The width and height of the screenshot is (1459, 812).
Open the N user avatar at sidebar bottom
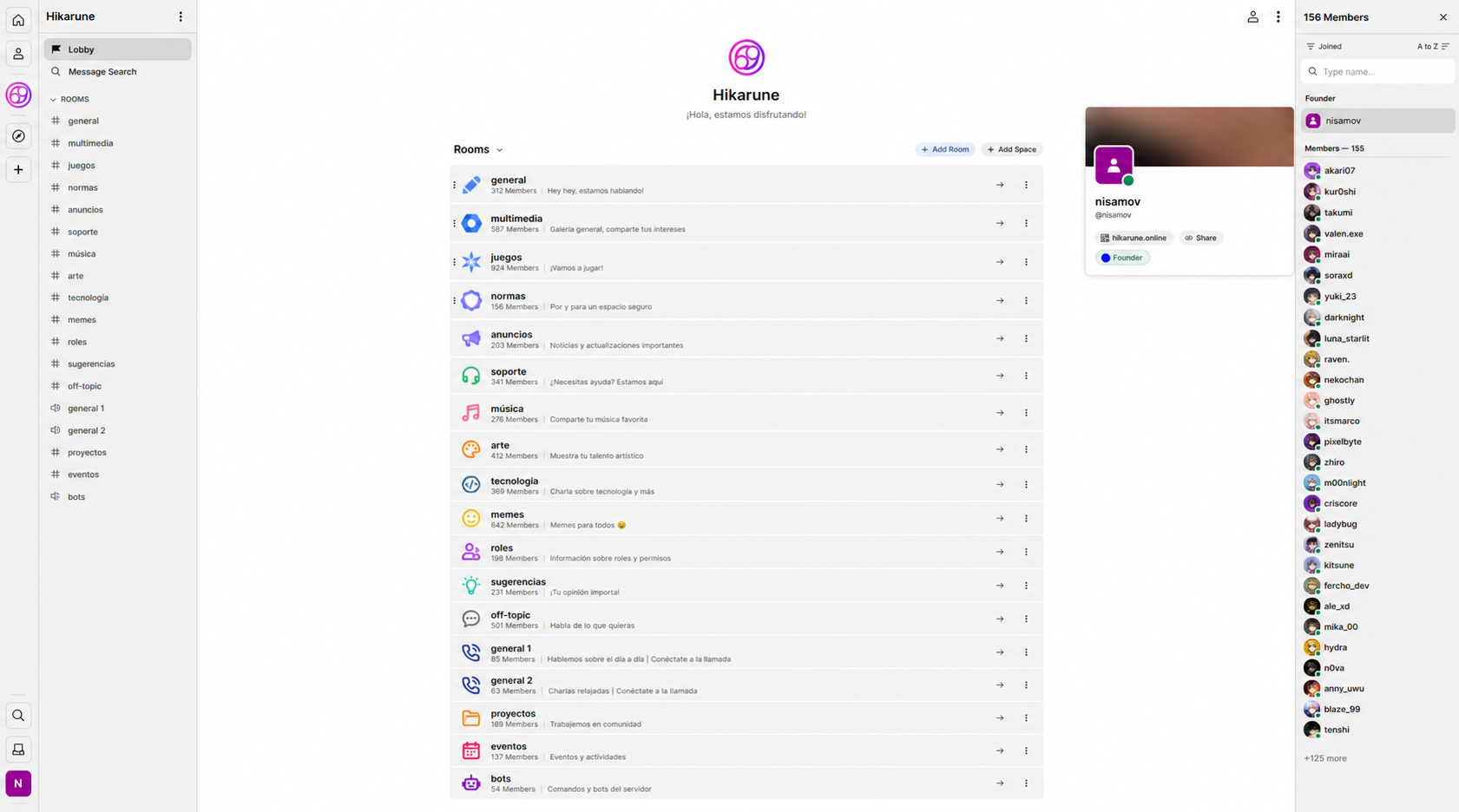(18, 783)
